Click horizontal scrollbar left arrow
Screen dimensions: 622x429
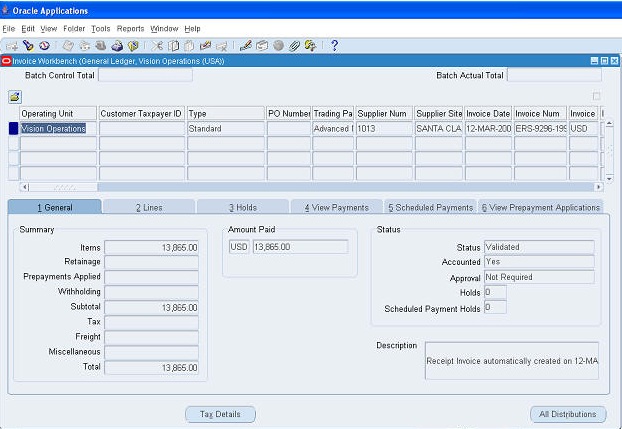point(25,187)
